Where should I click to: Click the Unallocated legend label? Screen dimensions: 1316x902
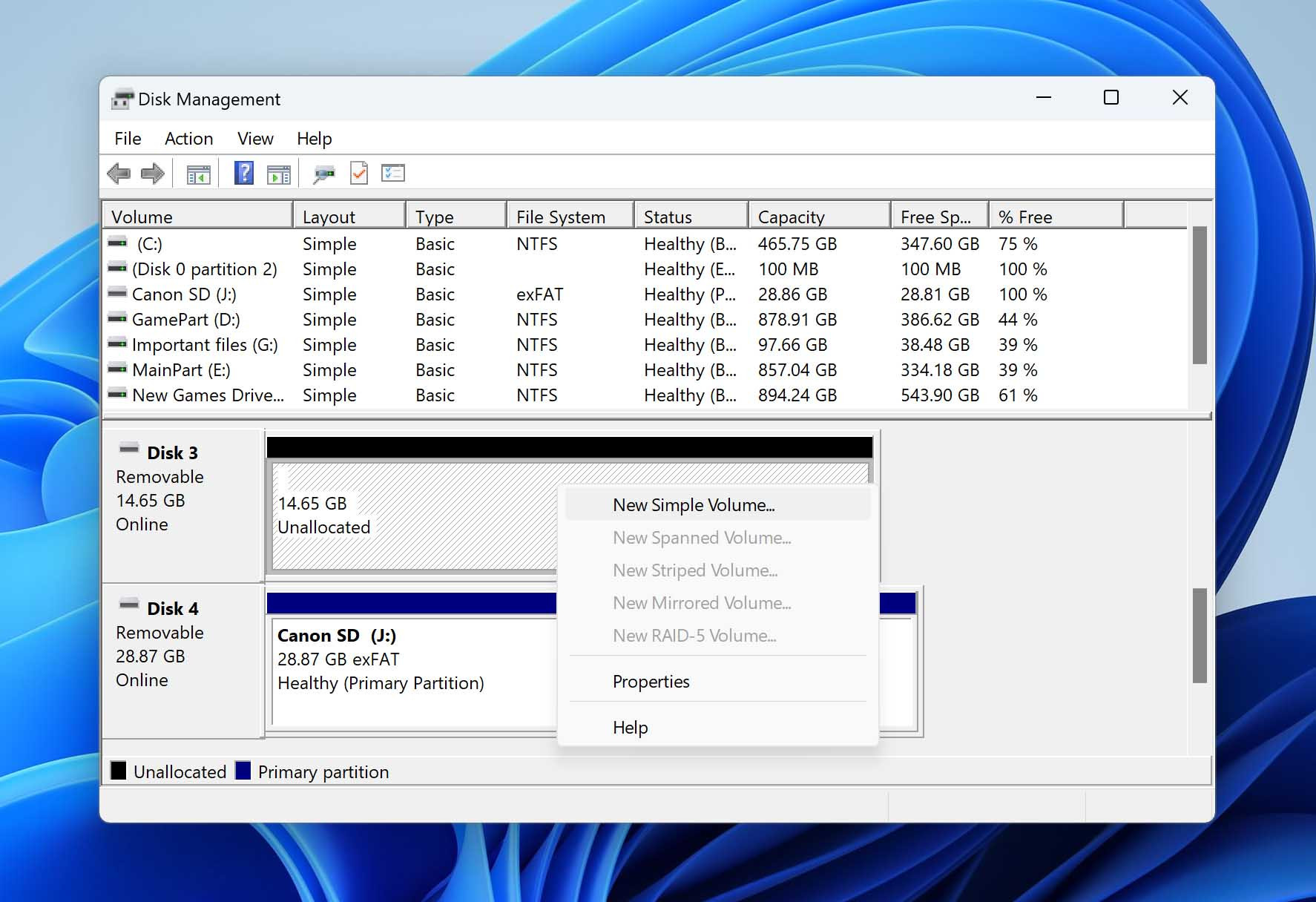tap(180, 772)
